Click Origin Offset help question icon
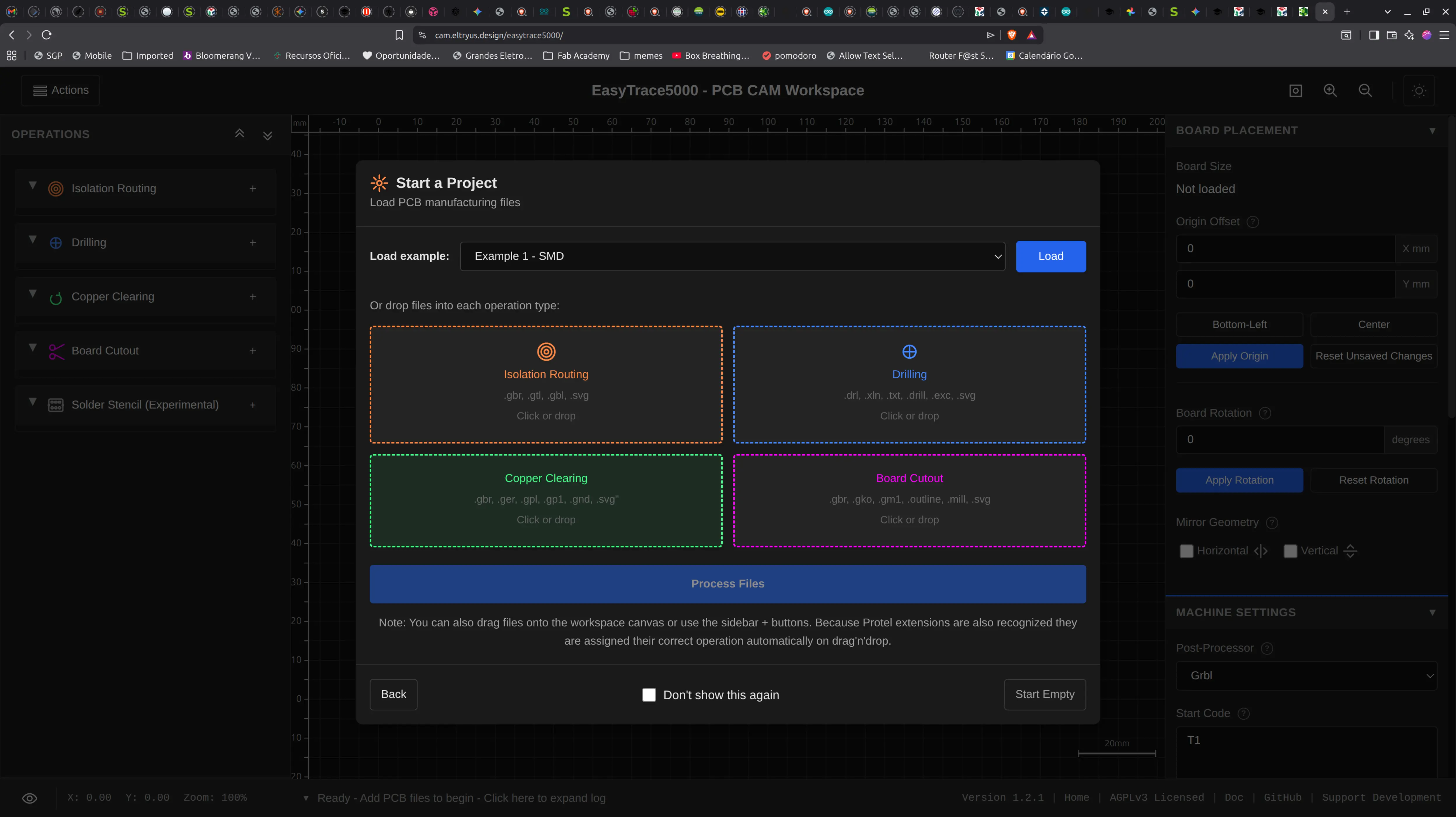The width and height of the screenshot is (1456, 817). pos(1253,222)
